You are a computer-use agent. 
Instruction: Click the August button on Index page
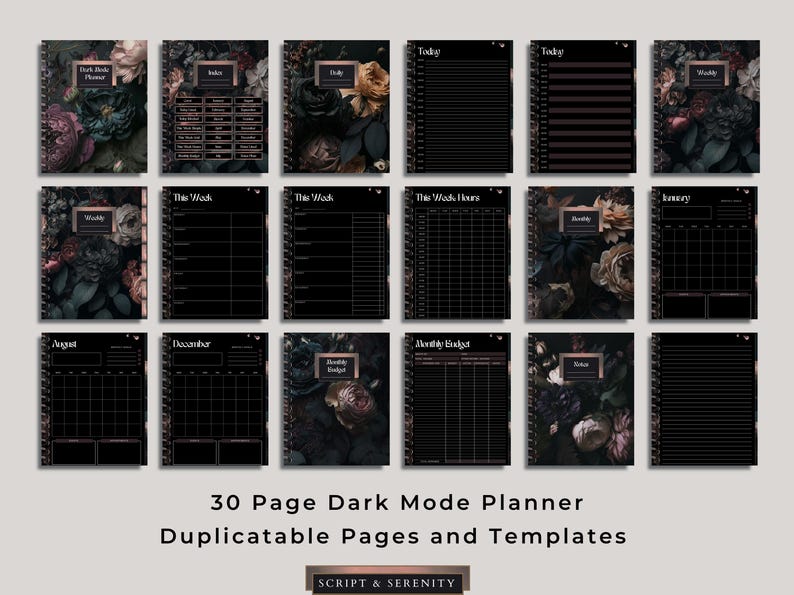pyautogui.click(x=248, y=101)
